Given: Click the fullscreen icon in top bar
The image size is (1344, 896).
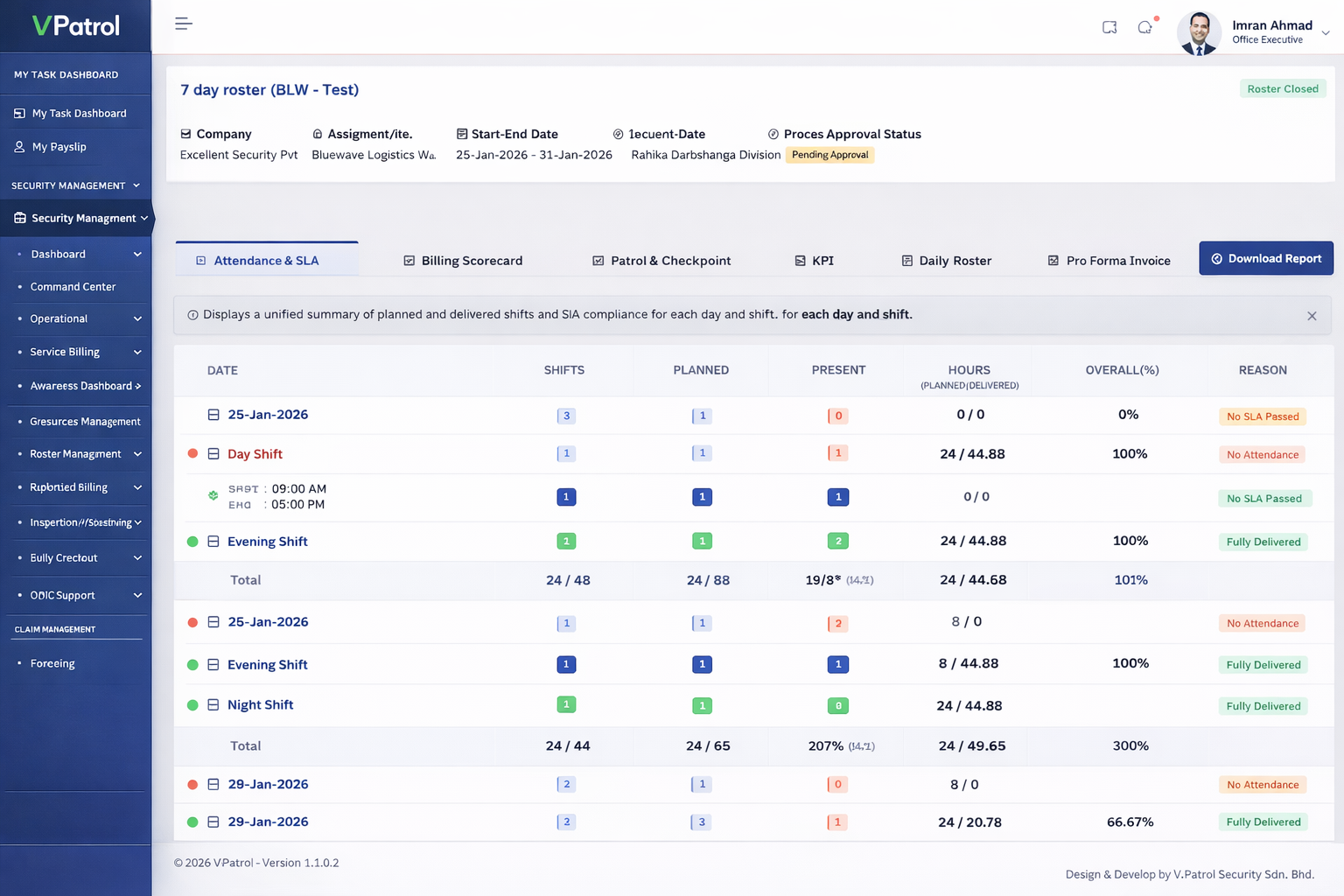Looking at the screenshot, I should (x=1109, y=27).
